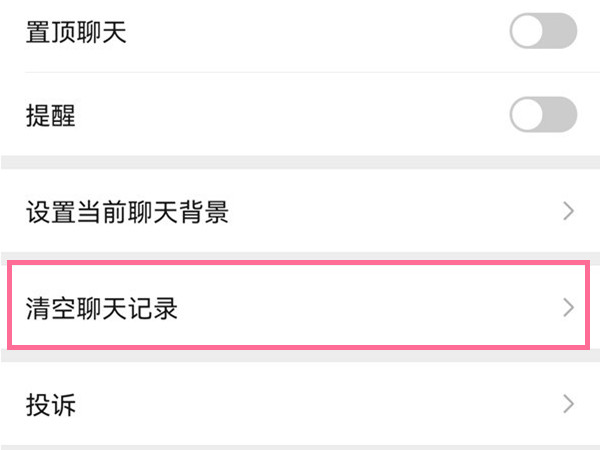The height and width of the screenshot is (450, 600).
Task: Toggle the 置顶聊天 switch
Action: click(543, 33)
